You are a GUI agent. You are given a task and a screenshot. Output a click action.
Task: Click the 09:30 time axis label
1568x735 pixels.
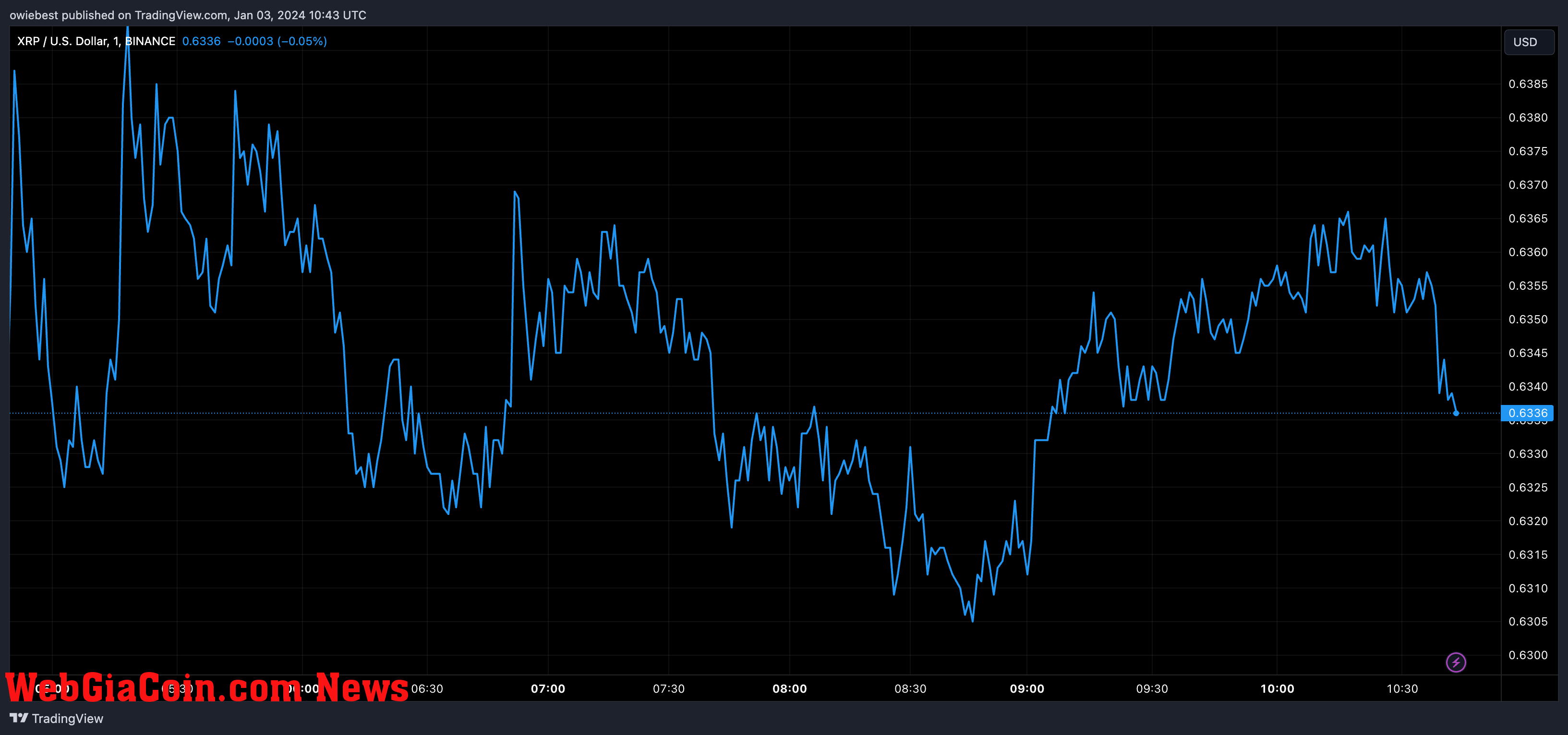coord(1152,689)
